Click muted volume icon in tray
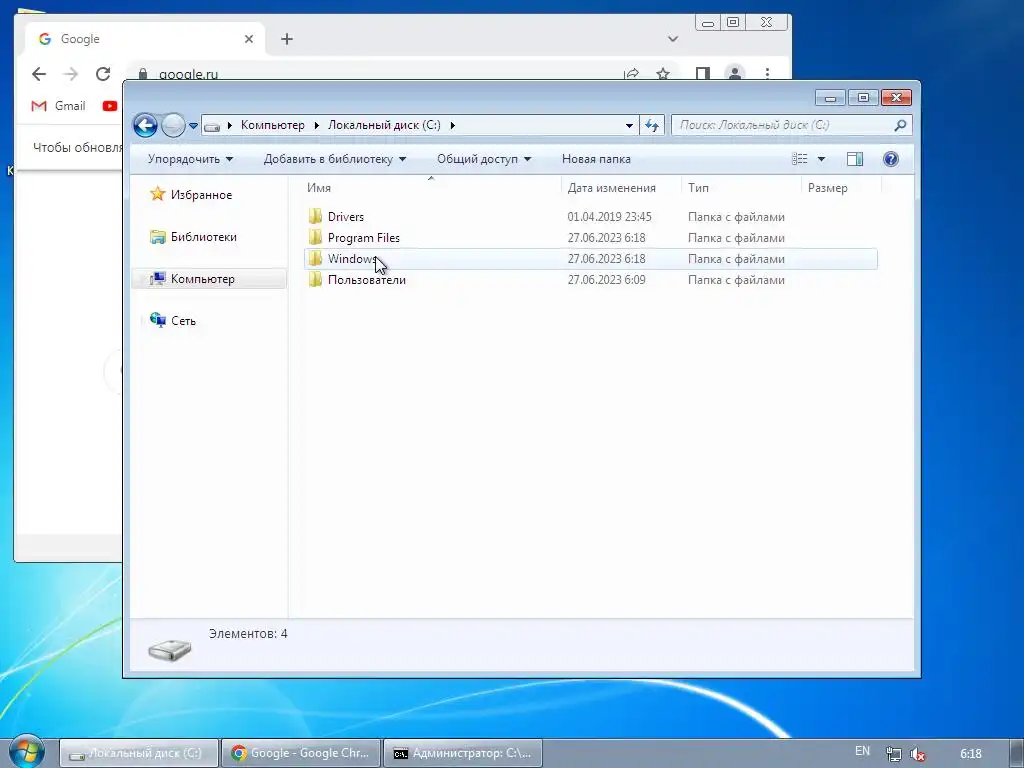The height and width of the screenshot is (768, 1024). [918, 754]
